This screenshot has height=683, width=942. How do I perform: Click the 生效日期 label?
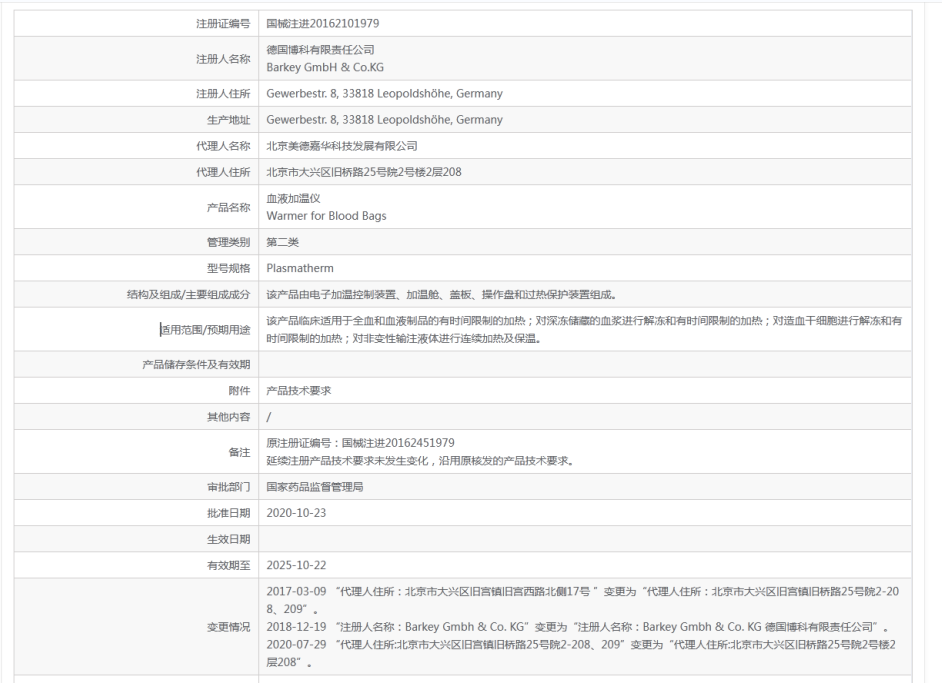228,539
